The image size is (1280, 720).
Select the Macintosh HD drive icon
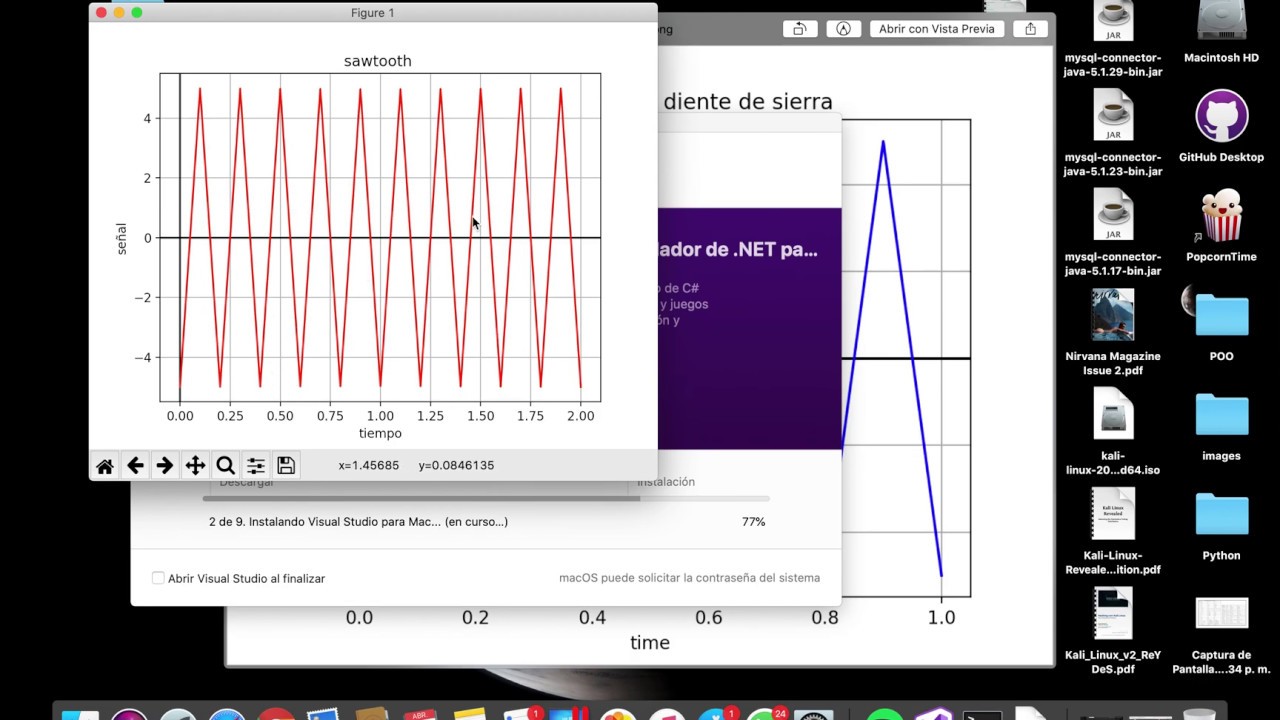click(x=1221, y=33)
